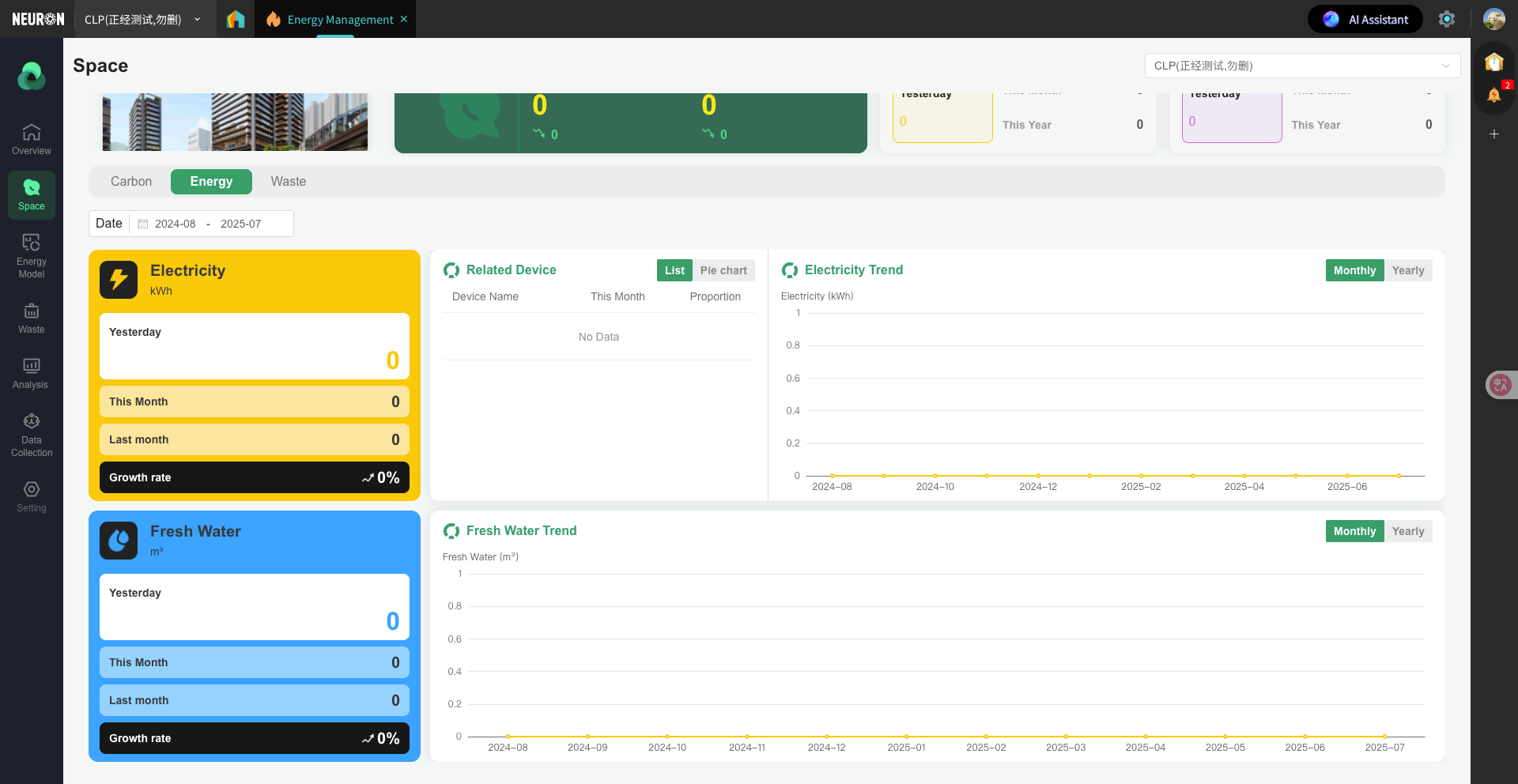
Task: Click the notification bell icon
Action: tap(1493, 96)
